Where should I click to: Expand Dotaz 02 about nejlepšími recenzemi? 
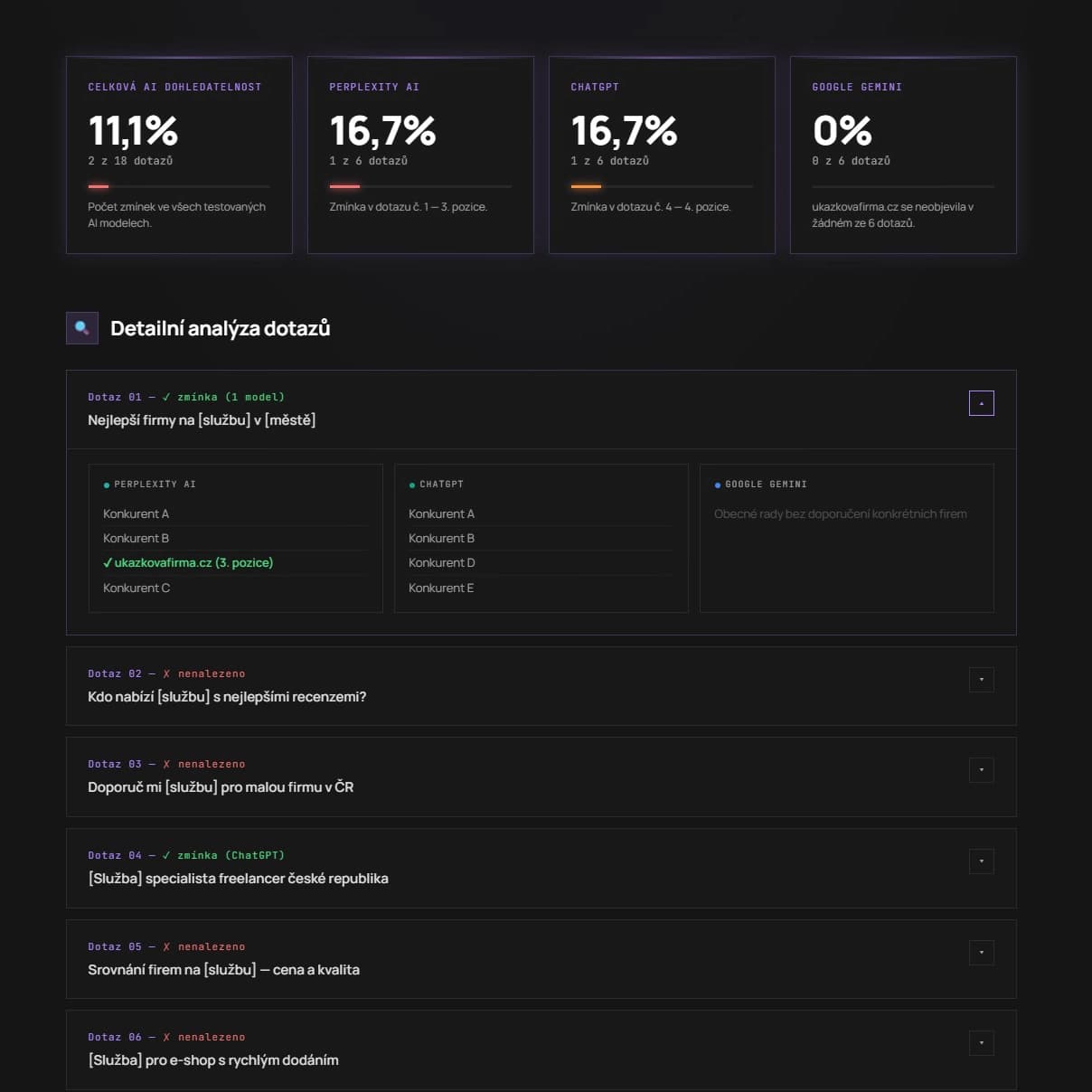(x=981, y=680)
